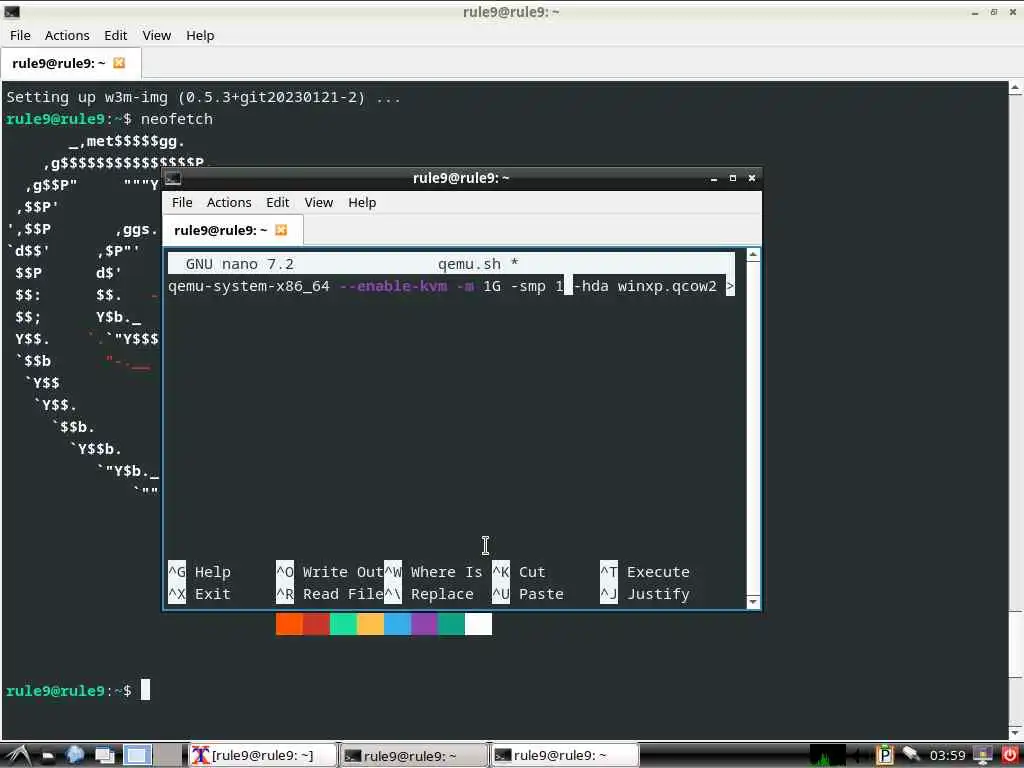Click the orange neofetch color block
This screenshot has height=768, width=1024.
tap(289, 624)
